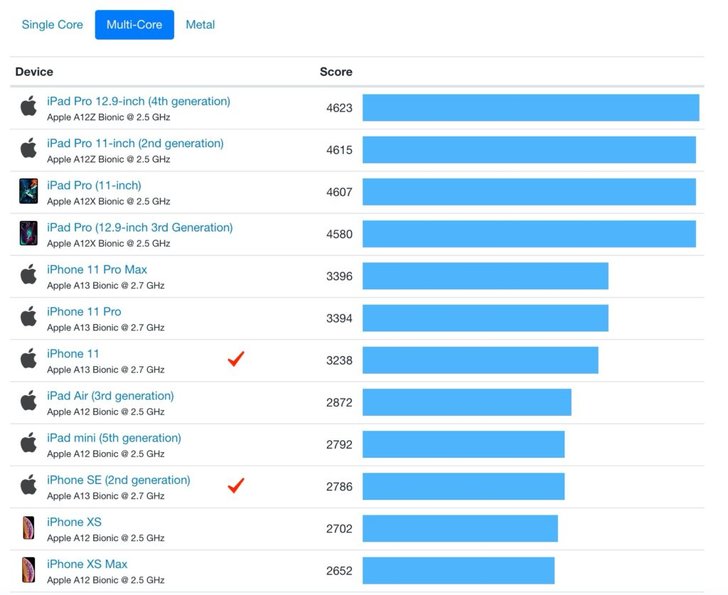The image size is (728, 595).
Task: Click the 2702 score value
Action: click(x=339, y=529)
